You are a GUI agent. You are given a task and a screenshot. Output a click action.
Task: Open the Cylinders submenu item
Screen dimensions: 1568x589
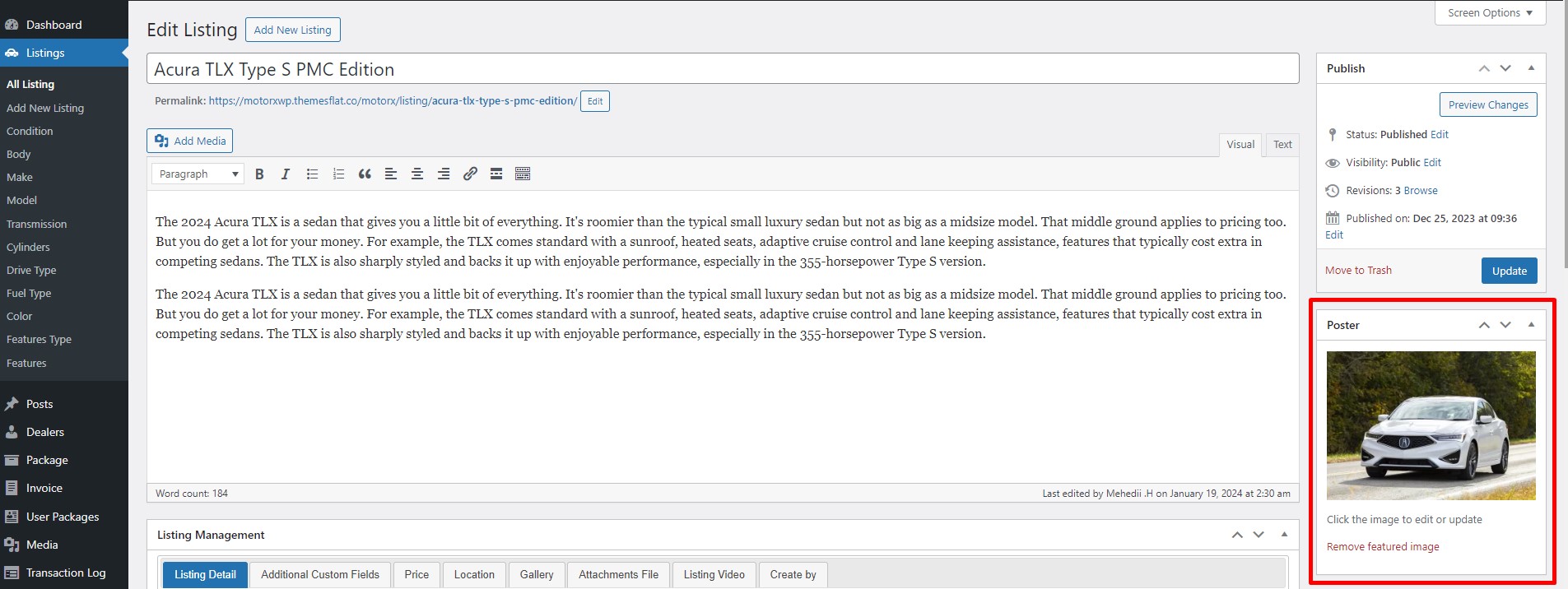tap(28, 247)
